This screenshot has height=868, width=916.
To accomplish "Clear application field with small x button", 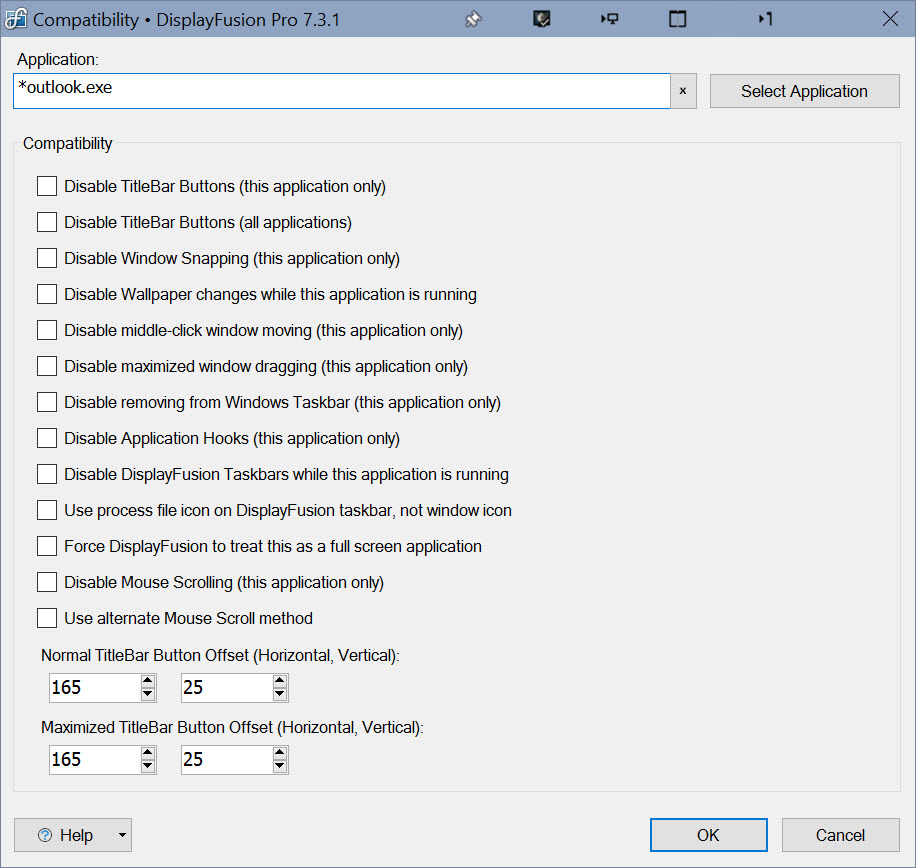I will [x=683, y=91].
